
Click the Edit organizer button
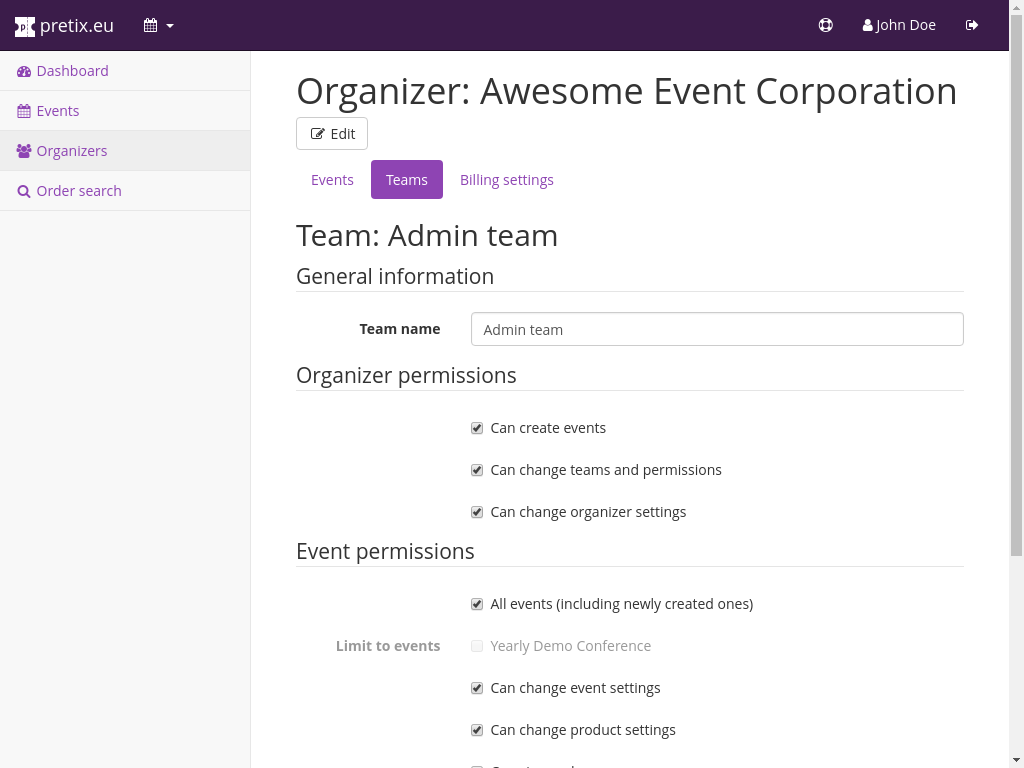pos(332,133)
